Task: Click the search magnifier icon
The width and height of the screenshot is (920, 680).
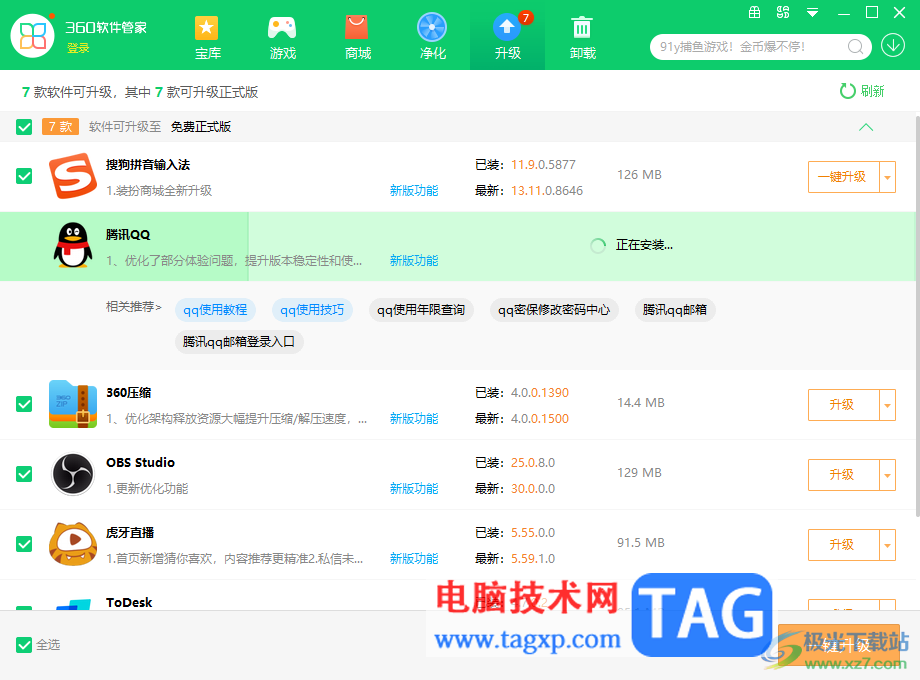Action: [x=855, y=47]
